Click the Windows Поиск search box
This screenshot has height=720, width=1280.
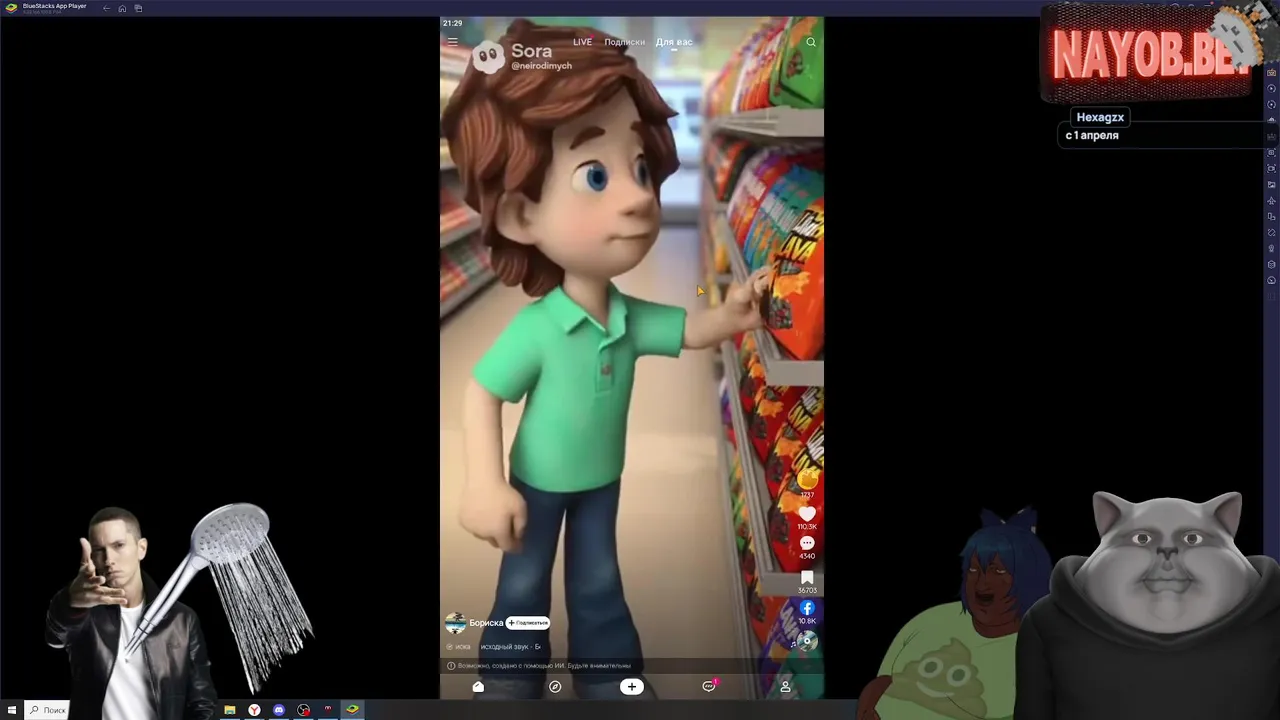click(x=46, y=710)
